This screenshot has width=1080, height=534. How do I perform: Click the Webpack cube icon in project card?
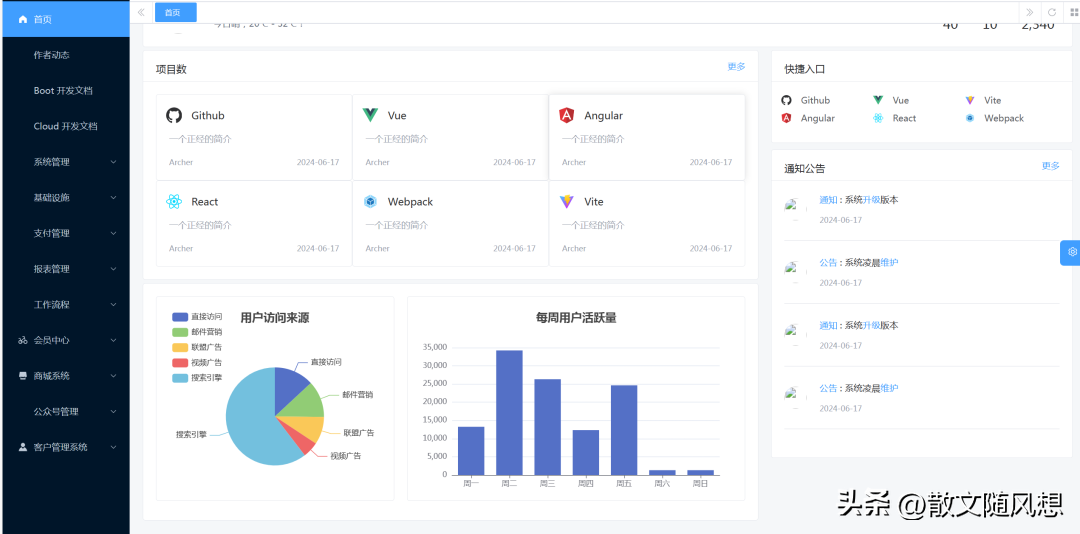point(371,201)
